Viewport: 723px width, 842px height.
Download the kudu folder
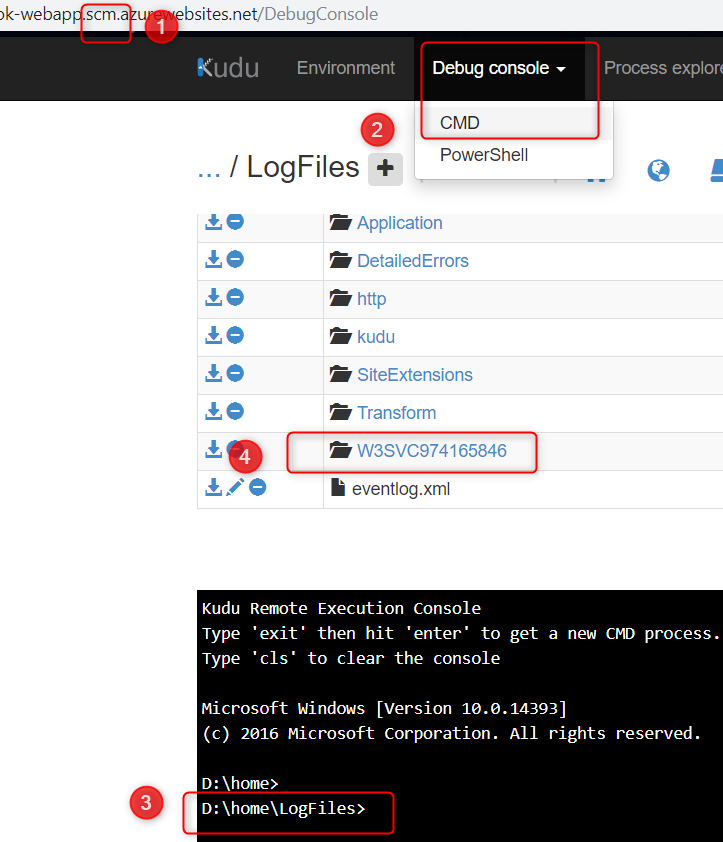(x=213, y=335)
